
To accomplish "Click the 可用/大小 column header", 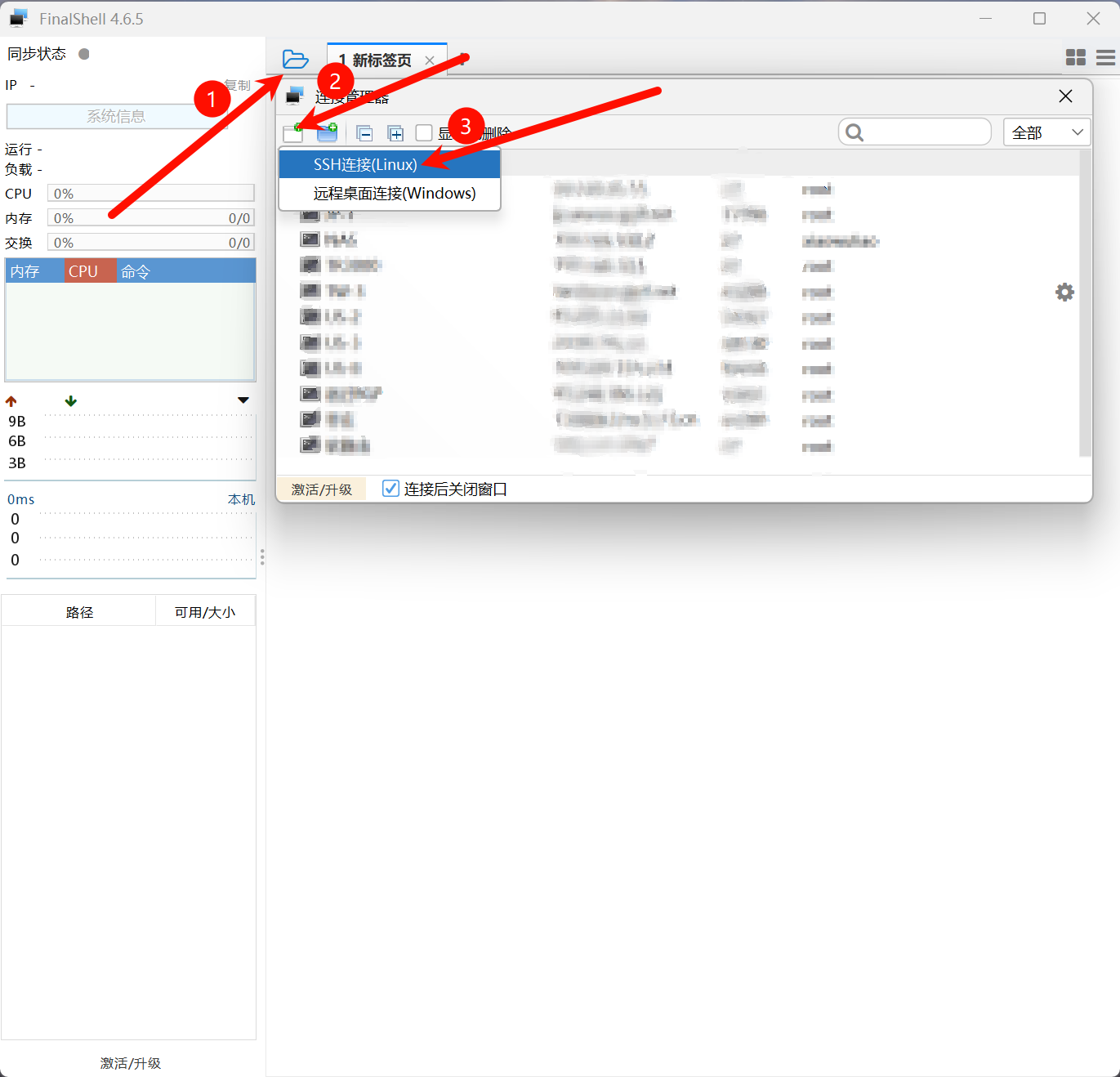I will 205,611.
